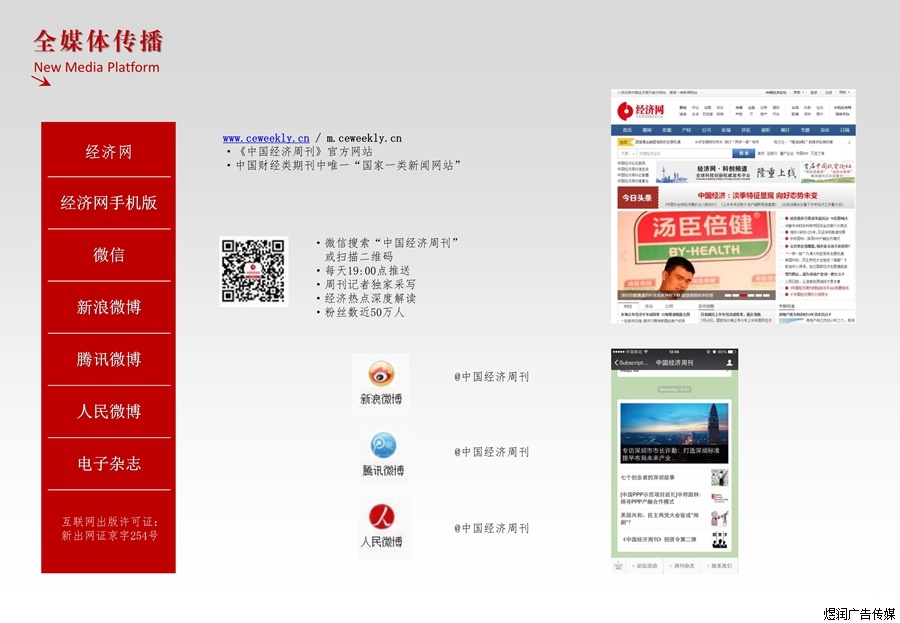
Task: Click the 汤臣倍健 BY-HEALTH banner image
Action: [x=696, y=256]
